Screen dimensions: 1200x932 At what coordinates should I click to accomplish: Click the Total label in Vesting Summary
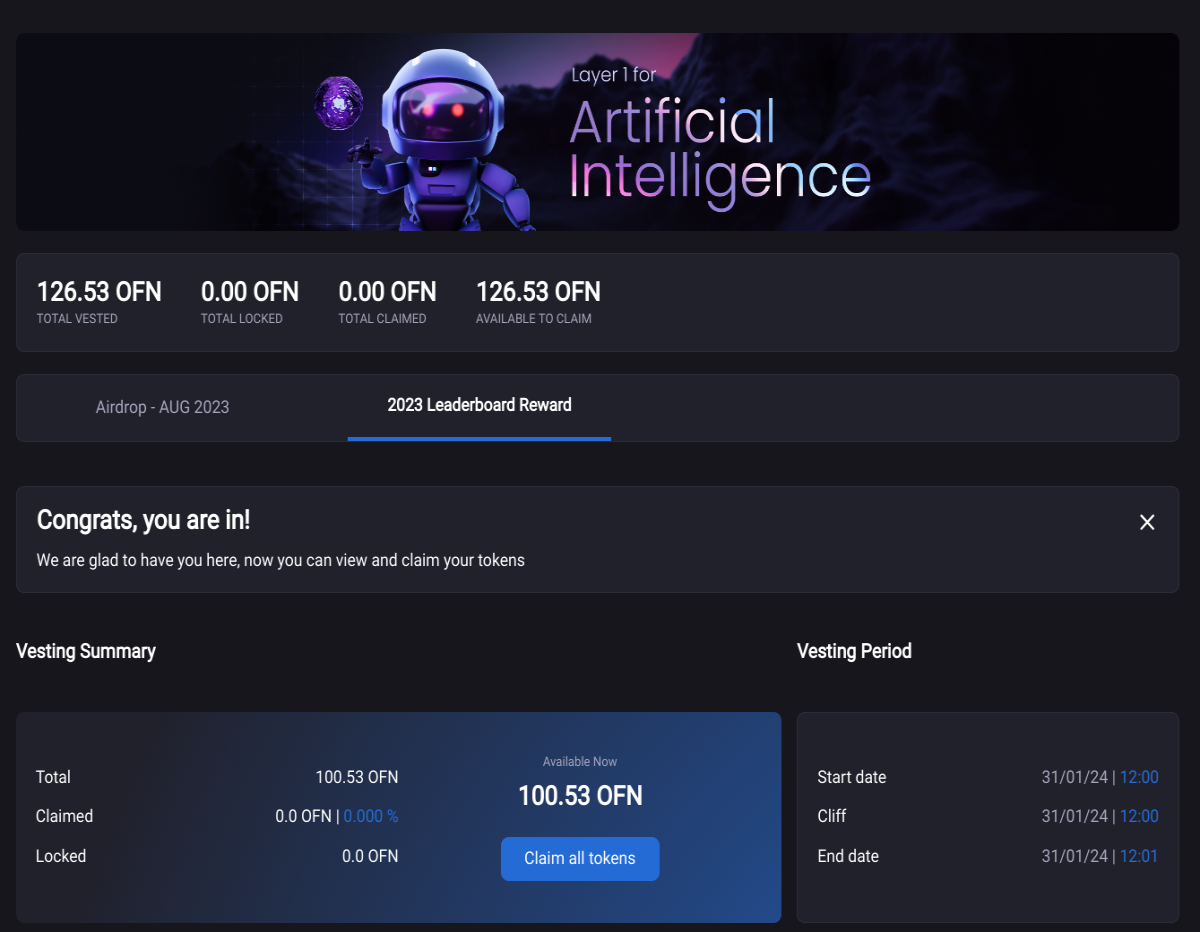(53, 777)
